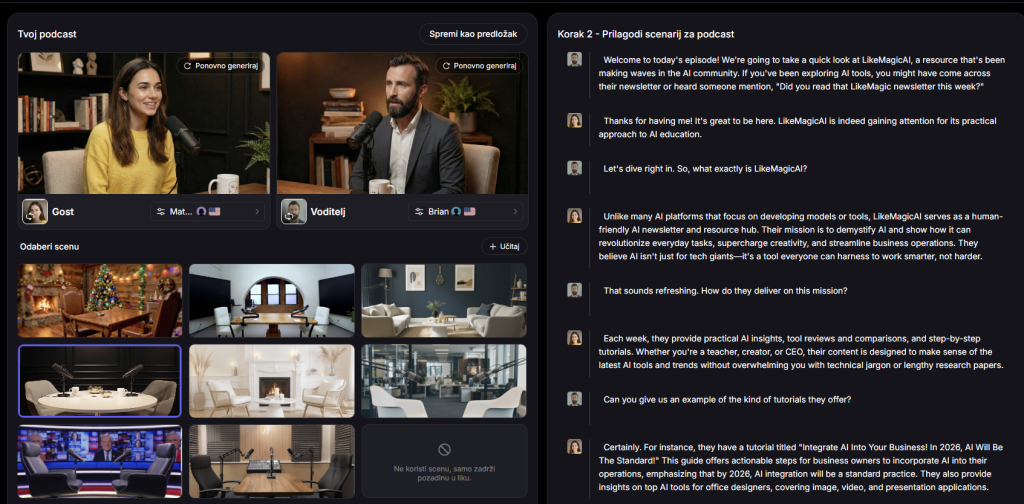This screenshot has width=1024, height=504.
Task: Select the round table podcast scene
Action: [100, 381]
